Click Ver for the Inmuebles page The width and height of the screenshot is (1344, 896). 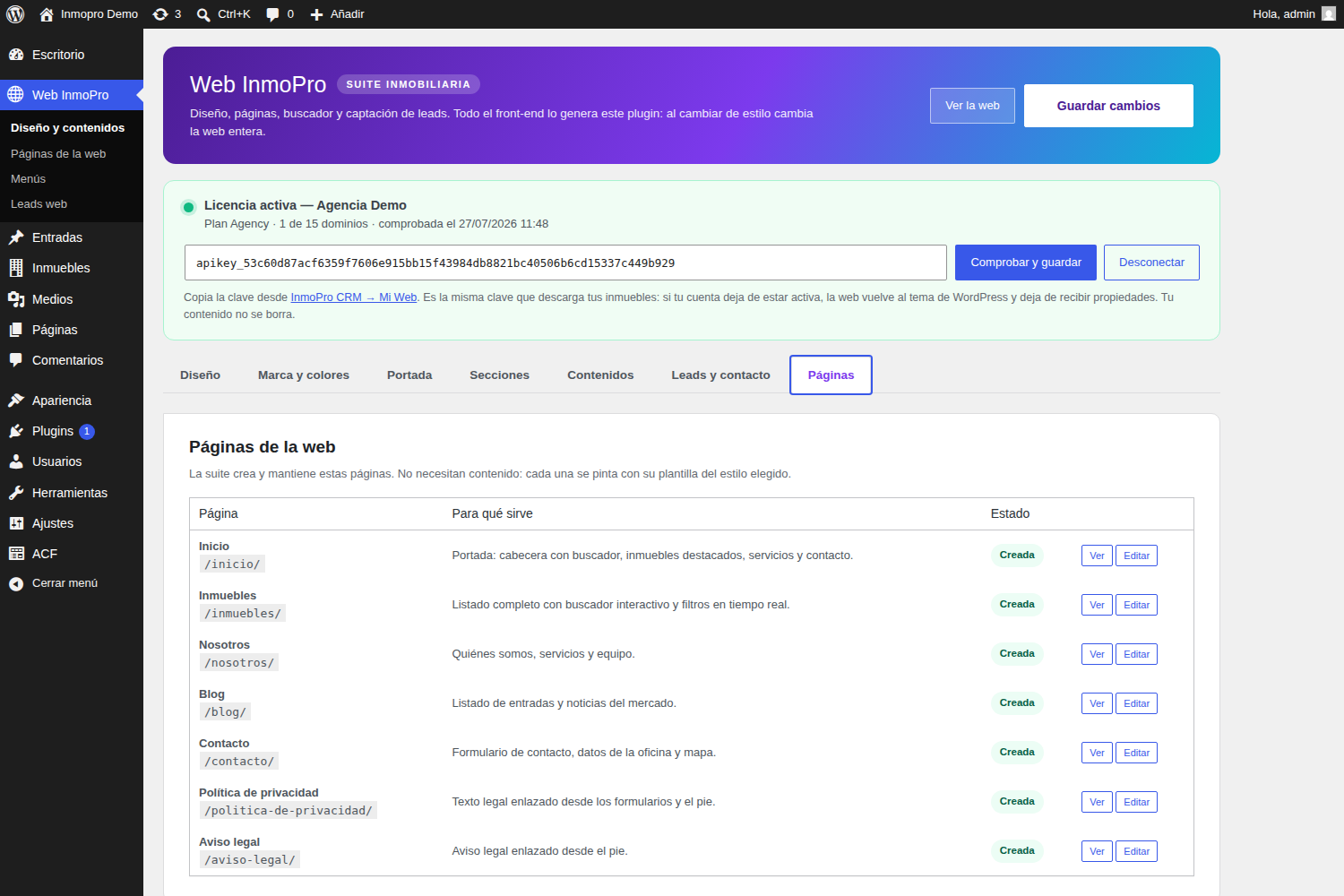1097,605
